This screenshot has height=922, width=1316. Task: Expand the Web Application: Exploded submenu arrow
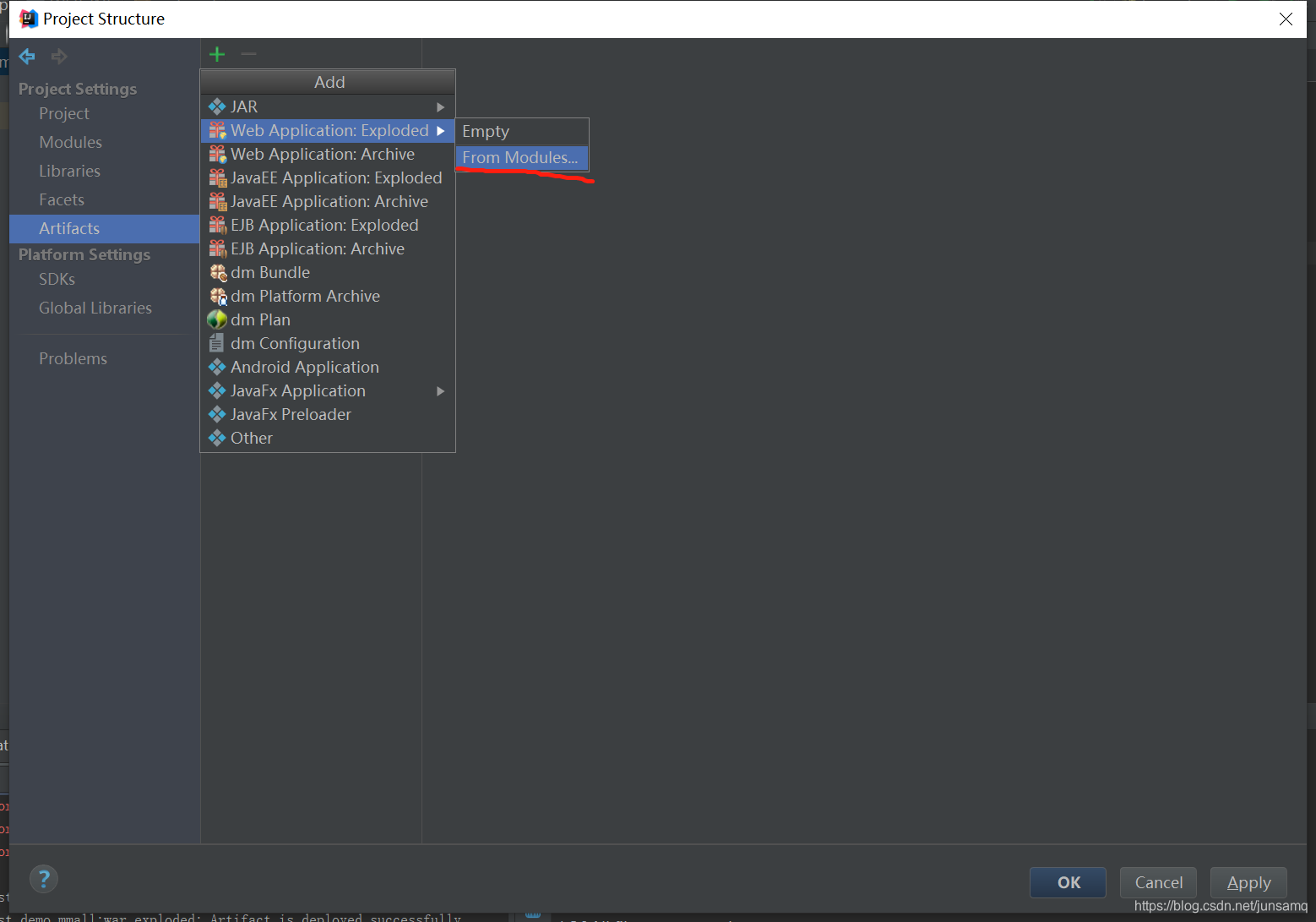[440, 131]
